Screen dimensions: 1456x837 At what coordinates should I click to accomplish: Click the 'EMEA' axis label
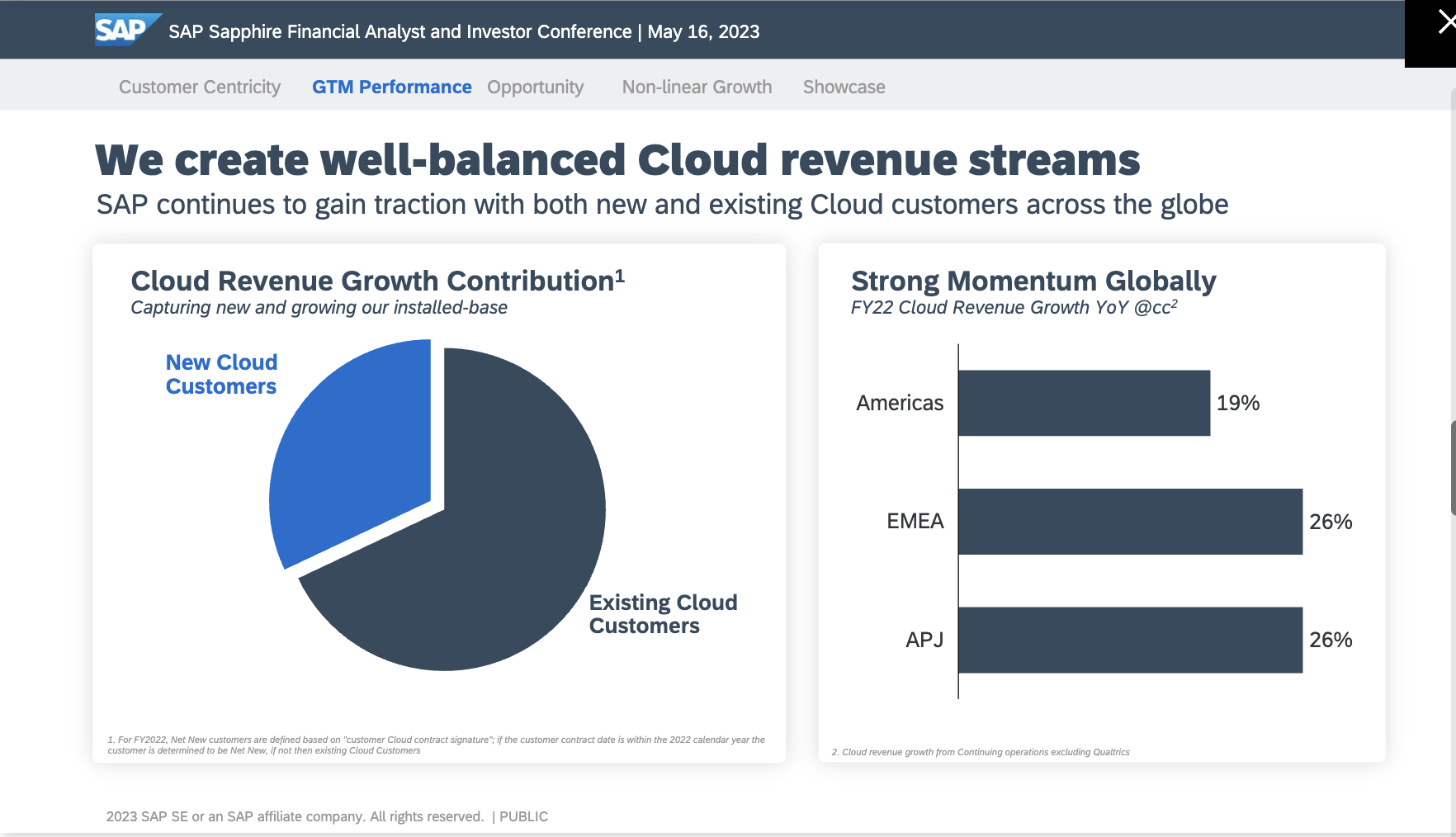click(915, 521)
